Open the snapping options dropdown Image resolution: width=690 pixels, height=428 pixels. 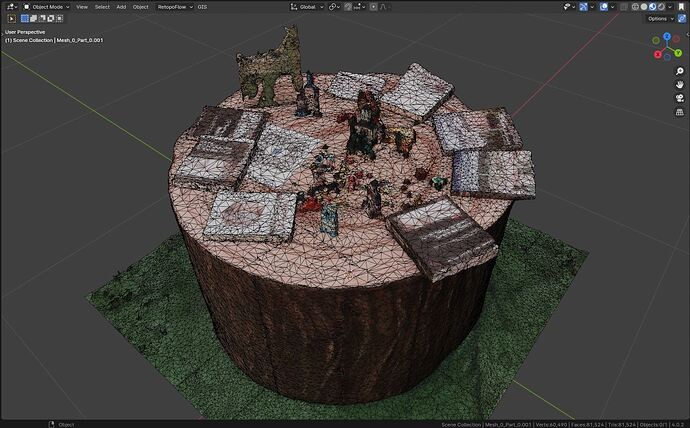pyautogui.click(x=360, y=7)
